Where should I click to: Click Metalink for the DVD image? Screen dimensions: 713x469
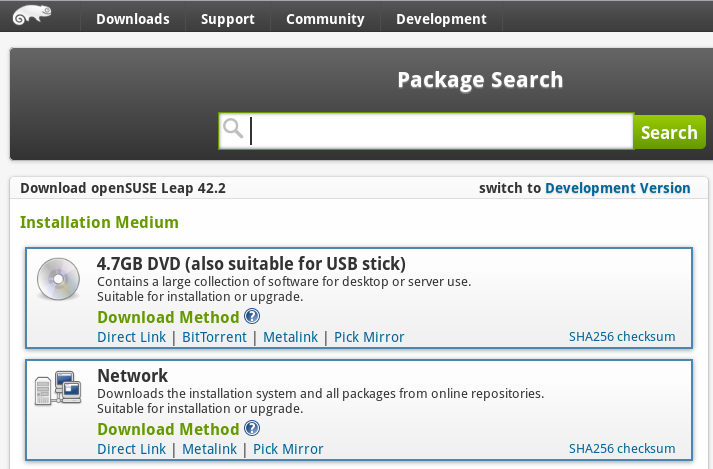click(290, 337)
